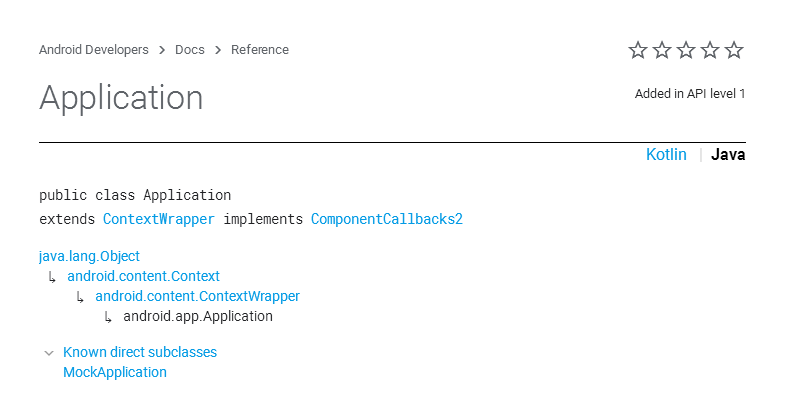Rate the page five stars
The height and width of the screenshot is (408, 786).
(x=734, y=50)
